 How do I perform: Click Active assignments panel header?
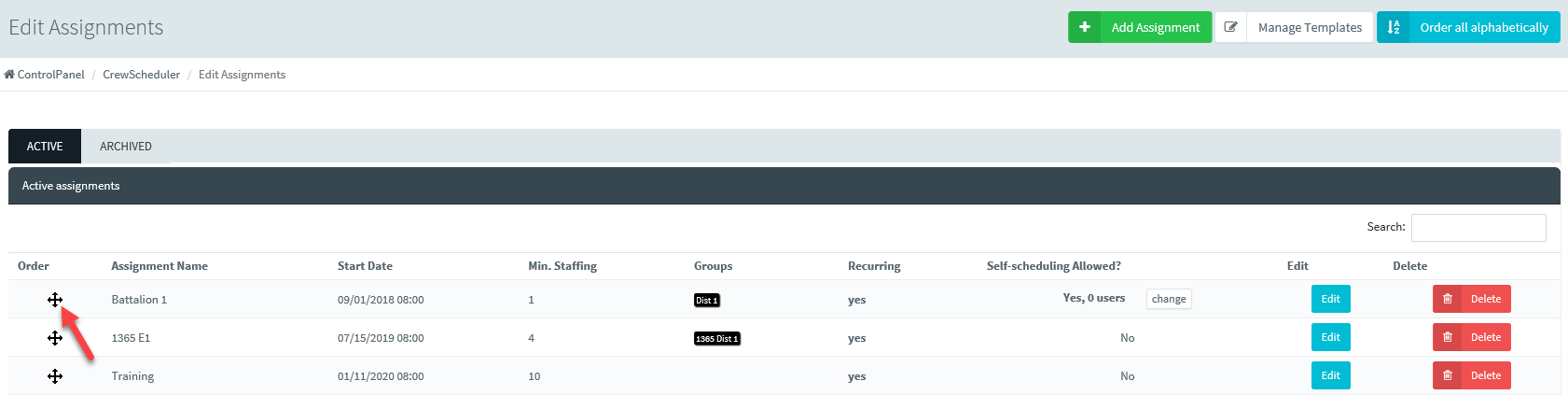(x=784, y=186)
